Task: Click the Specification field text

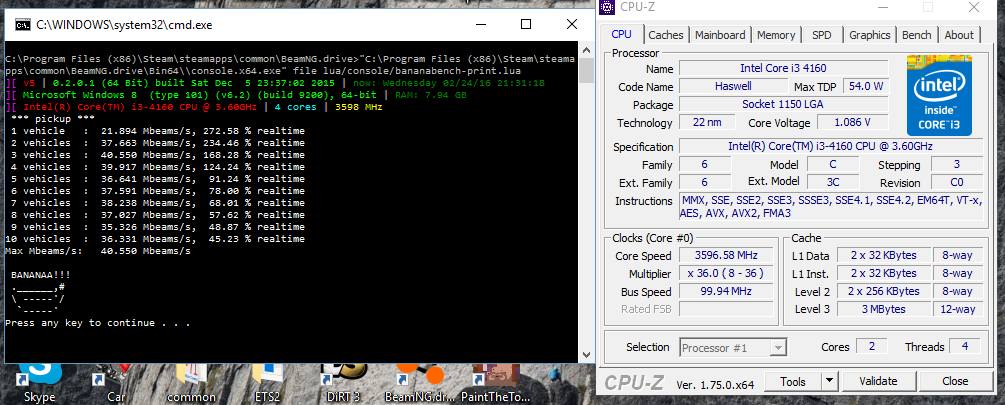Action: click(x=831, y=147)
